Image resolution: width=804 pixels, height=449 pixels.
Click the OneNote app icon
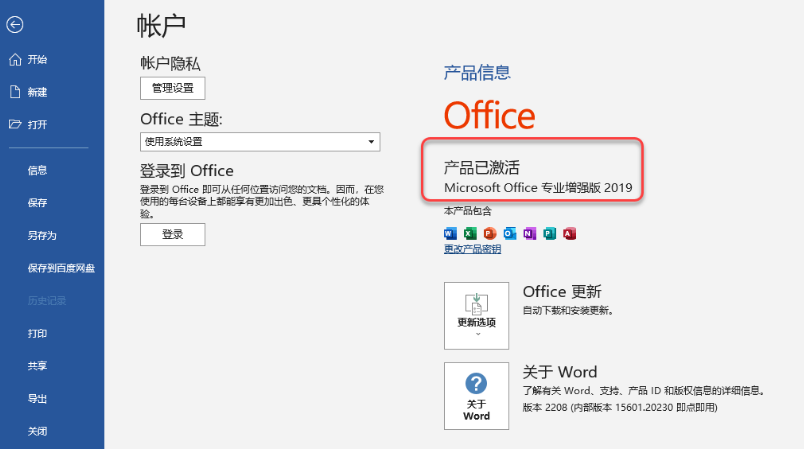(x=529, y=234)
